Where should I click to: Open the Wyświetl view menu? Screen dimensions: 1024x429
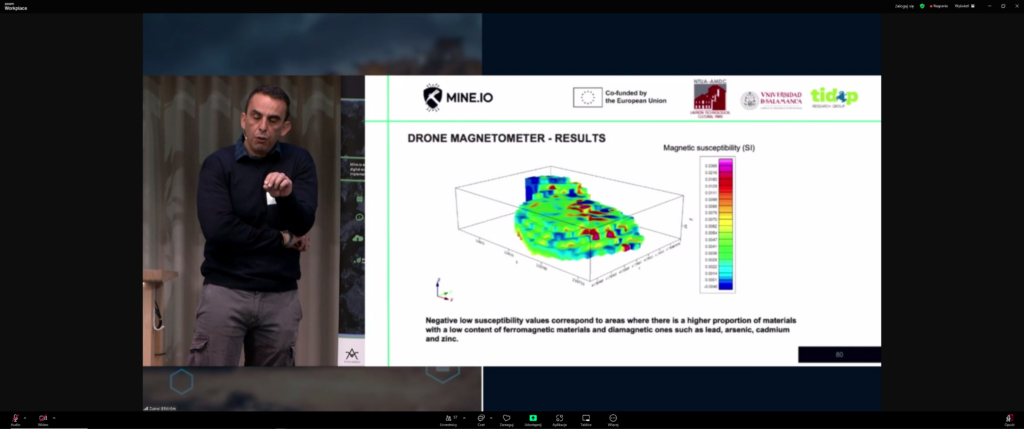coord(963,6)
